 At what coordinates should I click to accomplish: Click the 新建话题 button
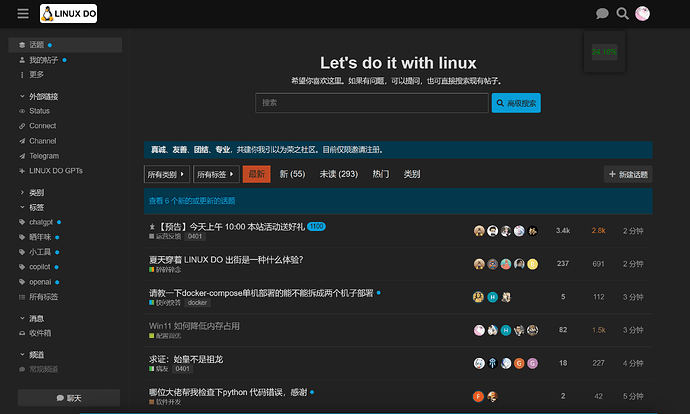(x=628, y=174)
